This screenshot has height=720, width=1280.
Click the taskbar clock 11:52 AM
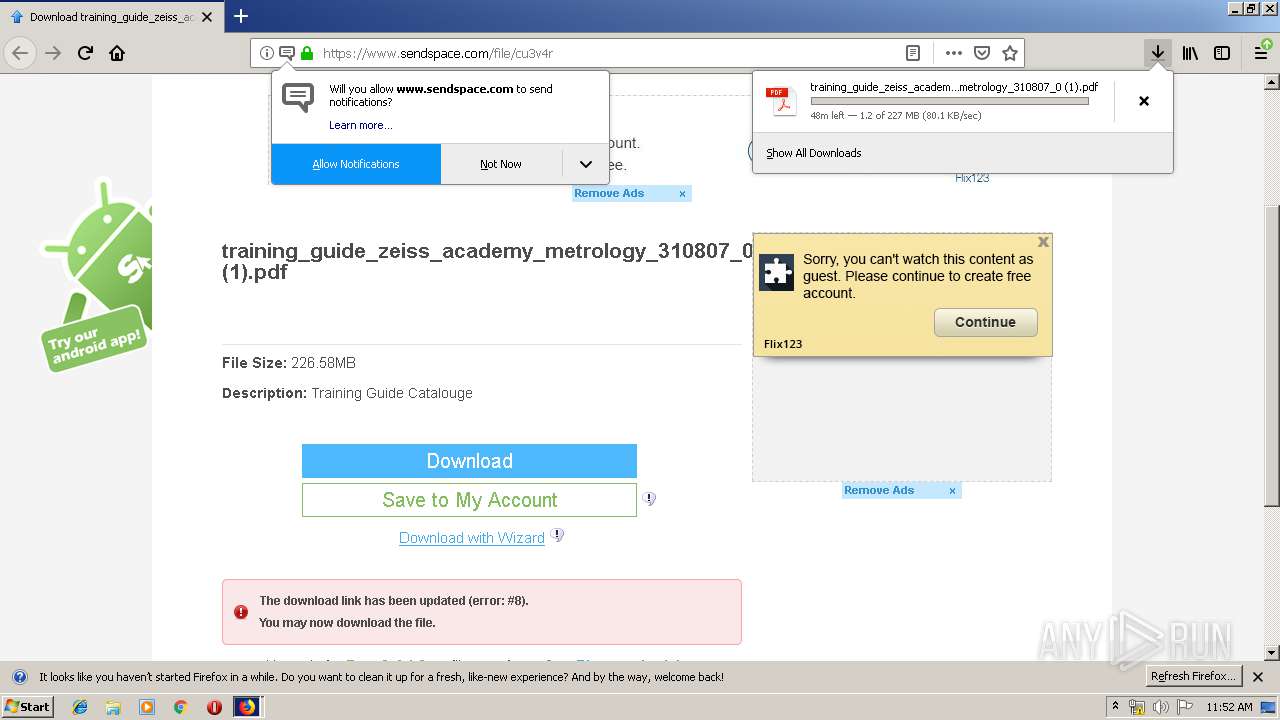[1229, 707]
